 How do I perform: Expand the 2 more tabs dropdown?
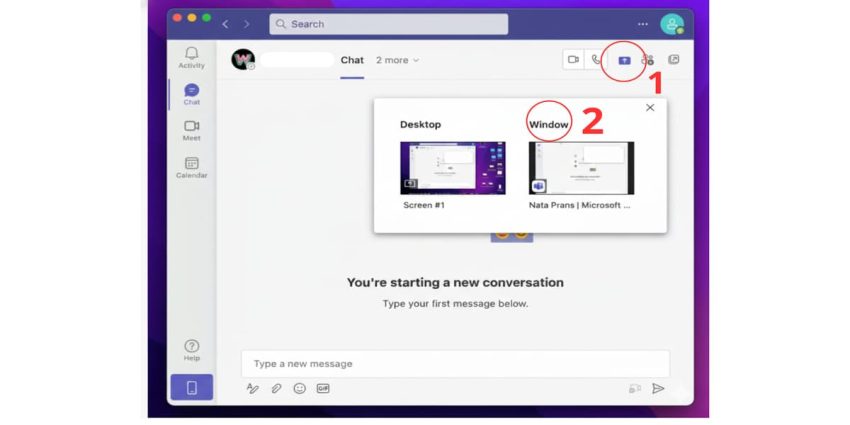397,60
